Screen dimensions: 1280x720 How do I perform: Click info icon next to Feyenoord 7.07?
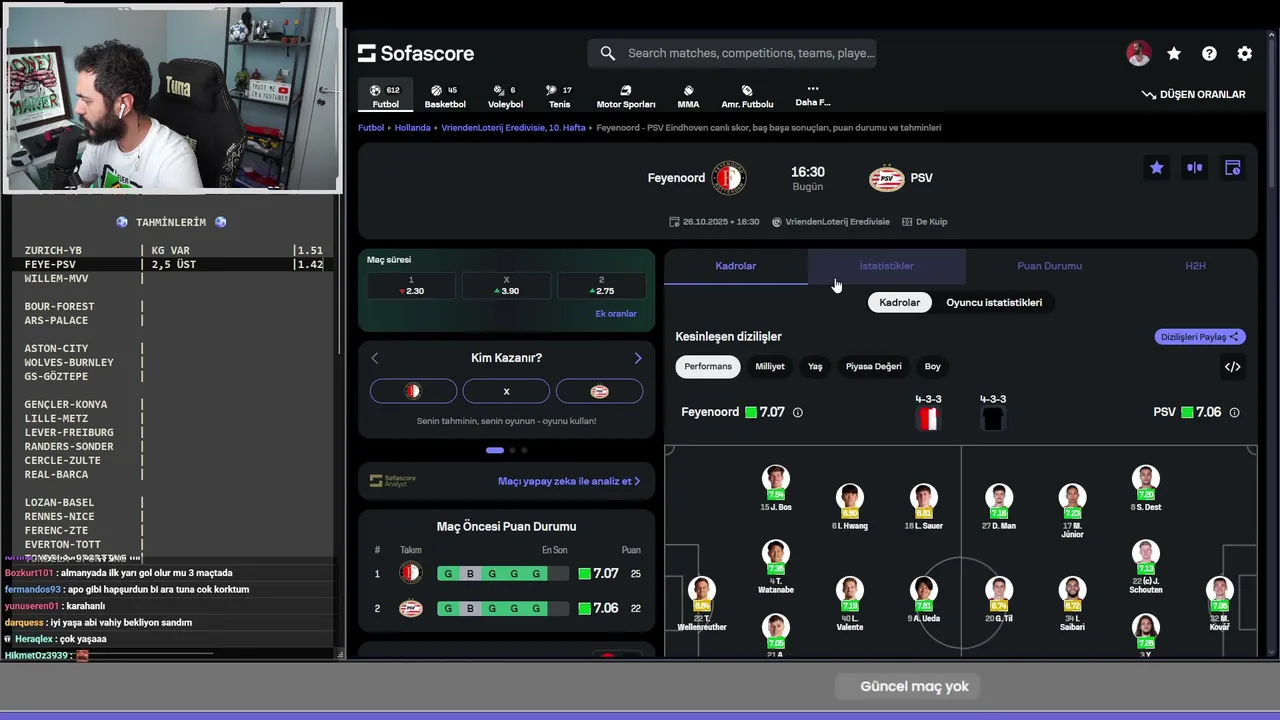click(797, 412)
